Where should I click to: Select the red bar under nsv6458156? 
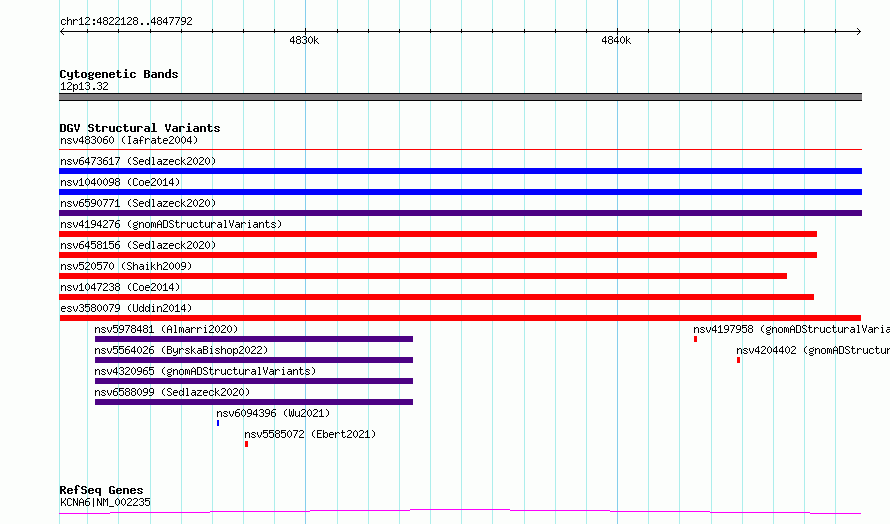click(438, 255)
